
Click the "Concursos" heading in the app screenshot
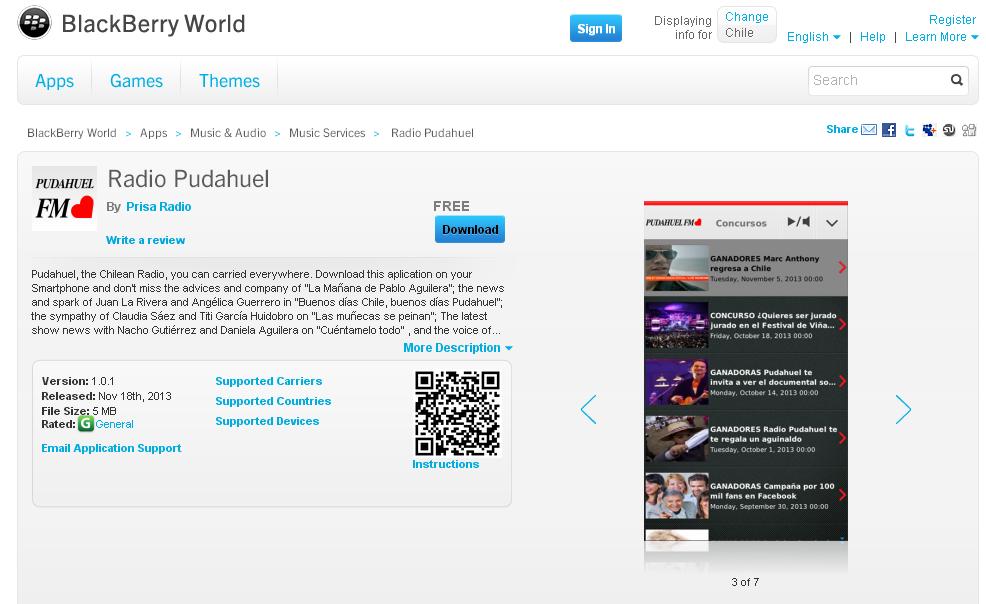(x=741, y=223)
